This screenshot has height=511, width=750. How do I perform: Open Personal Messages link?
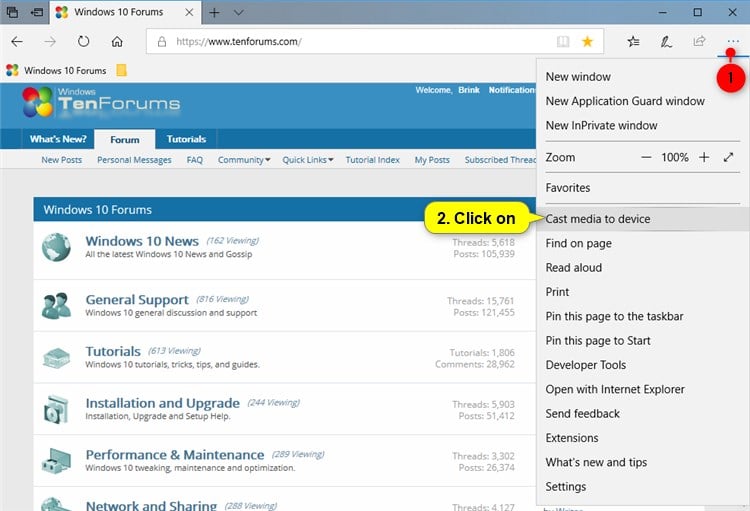[x=134, y=160]
